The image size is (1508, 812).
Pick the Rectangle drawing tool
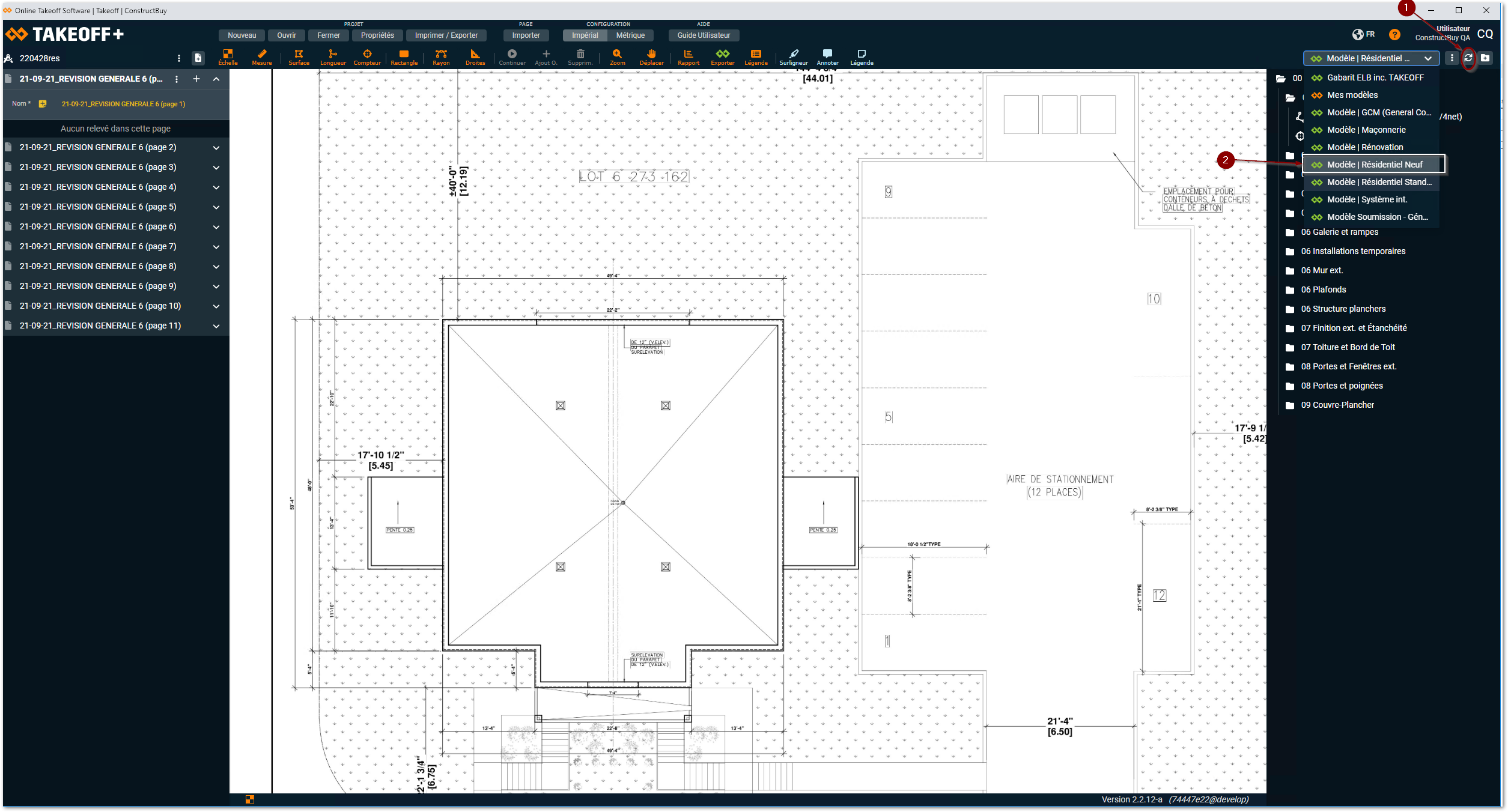pyautogui.click(x=404, y=57)
